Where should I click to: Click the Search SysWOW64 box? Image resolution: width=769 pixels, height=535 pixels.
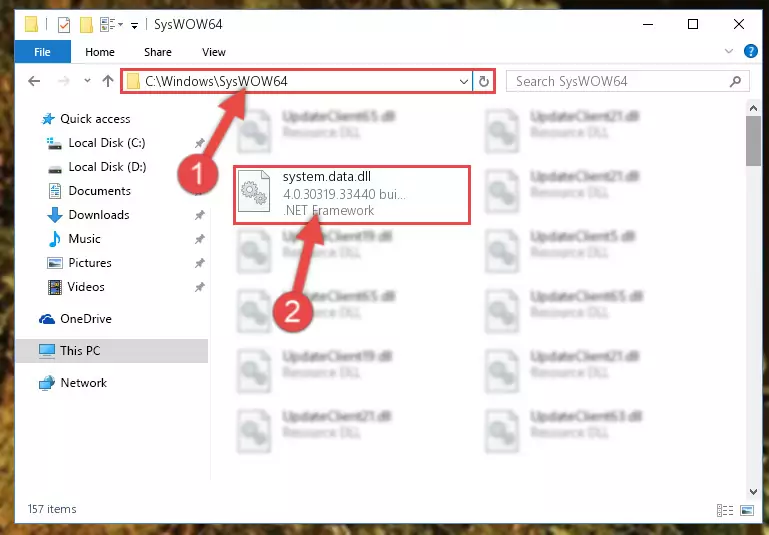tap(627, 81)
